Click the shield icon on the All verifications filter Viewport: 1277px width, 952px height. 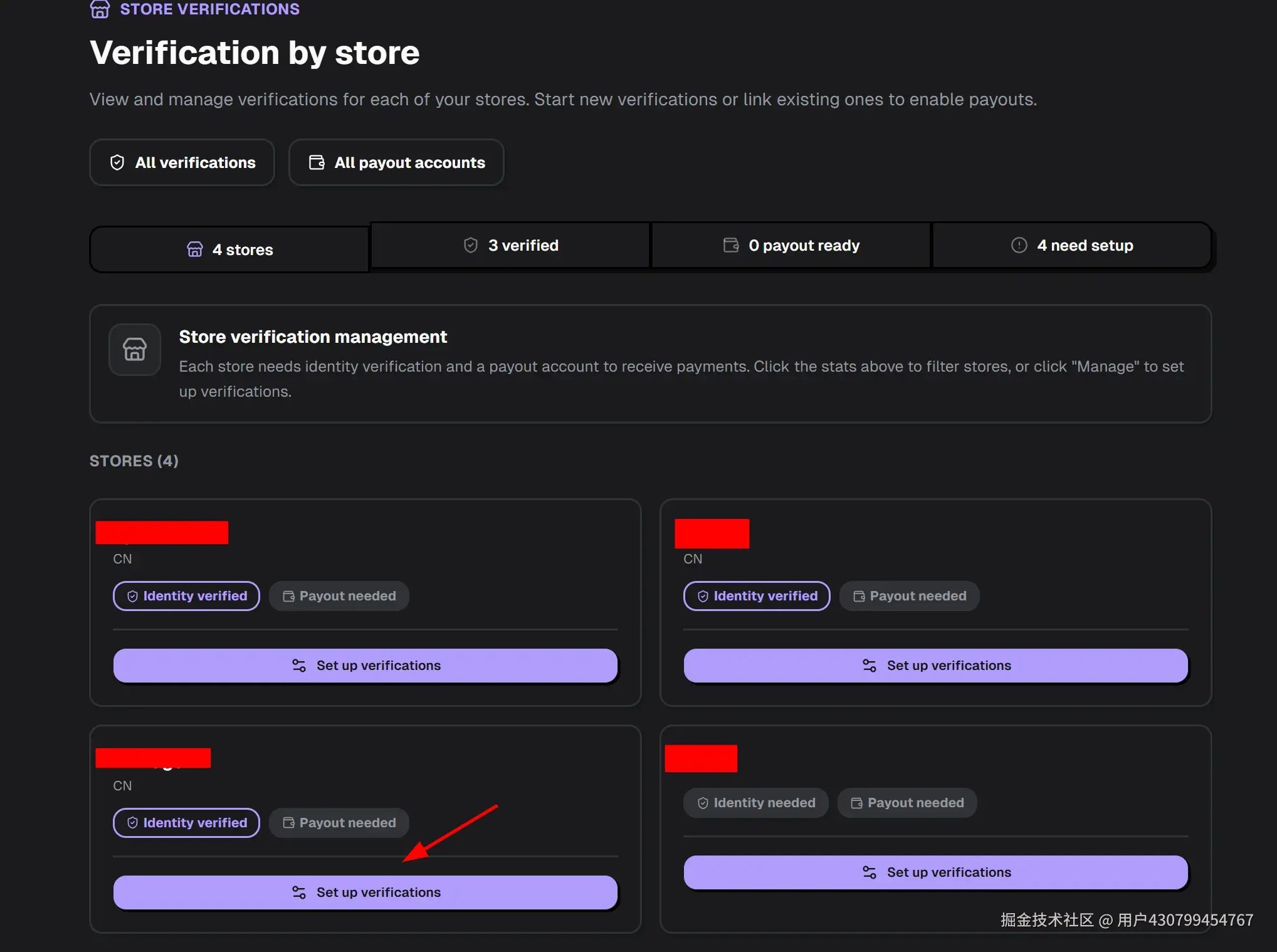tap(118, 162)
